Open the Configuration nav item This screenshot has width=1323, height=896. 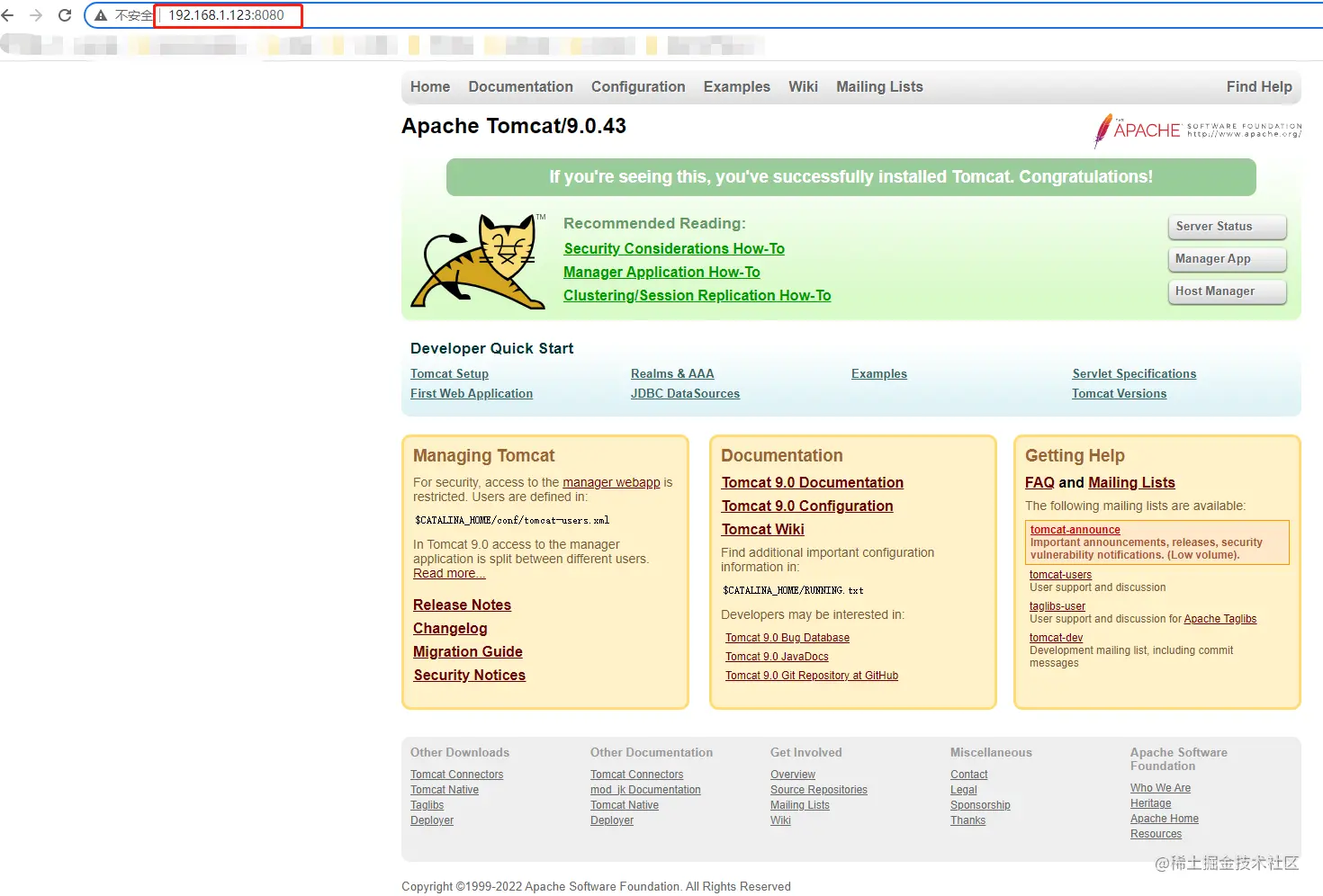click(x=638, y=86)
